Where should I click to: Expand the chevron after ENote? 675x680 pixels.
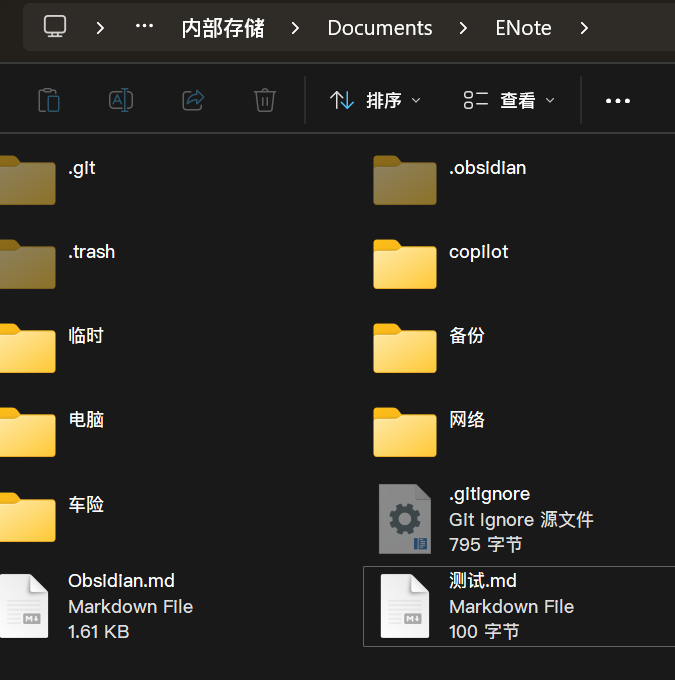[x=584, y=28]
